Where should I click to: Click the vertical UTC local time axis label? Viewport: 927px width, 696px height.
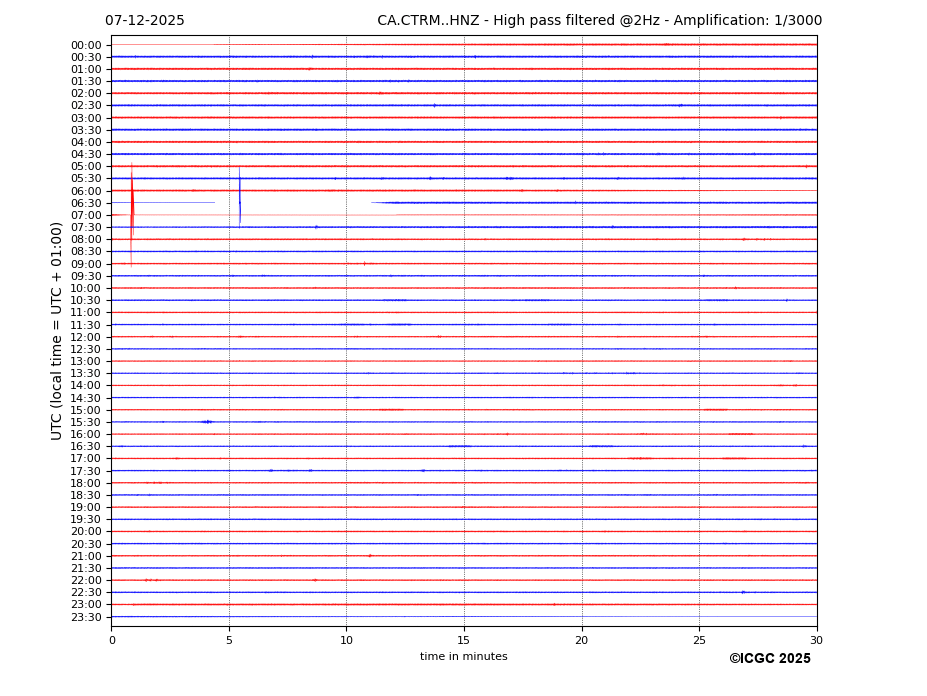[57, 330]
